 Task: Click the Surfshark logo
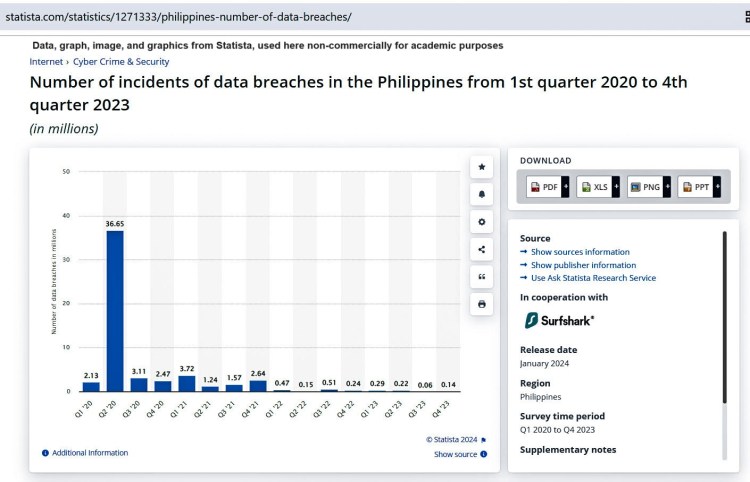(559, 320)
